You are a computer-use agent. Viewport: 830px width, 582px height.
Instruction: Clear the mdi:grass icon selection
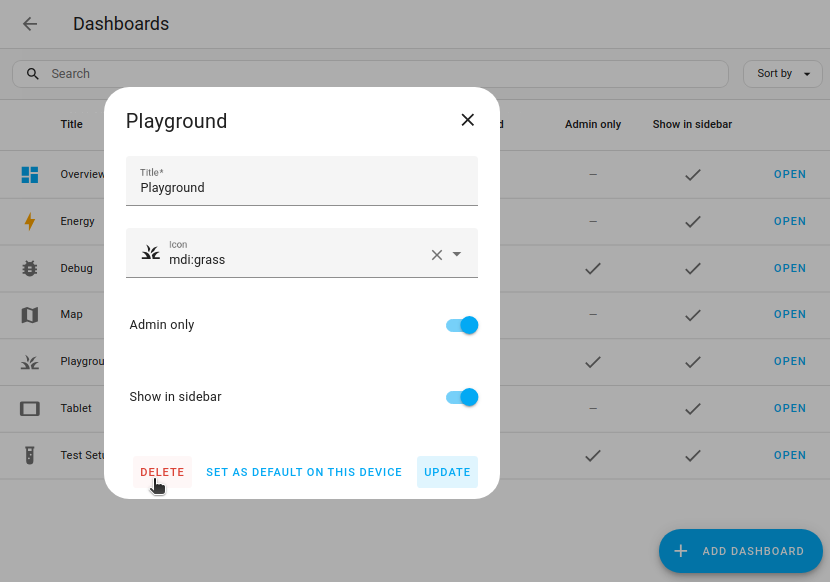point(436,255)
